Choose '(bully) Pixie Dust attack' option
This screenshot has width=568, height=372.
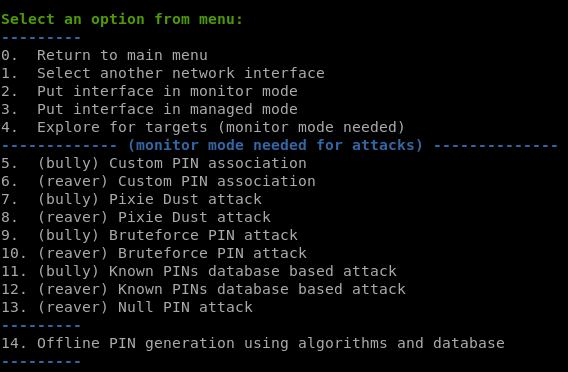click(131, 200)
